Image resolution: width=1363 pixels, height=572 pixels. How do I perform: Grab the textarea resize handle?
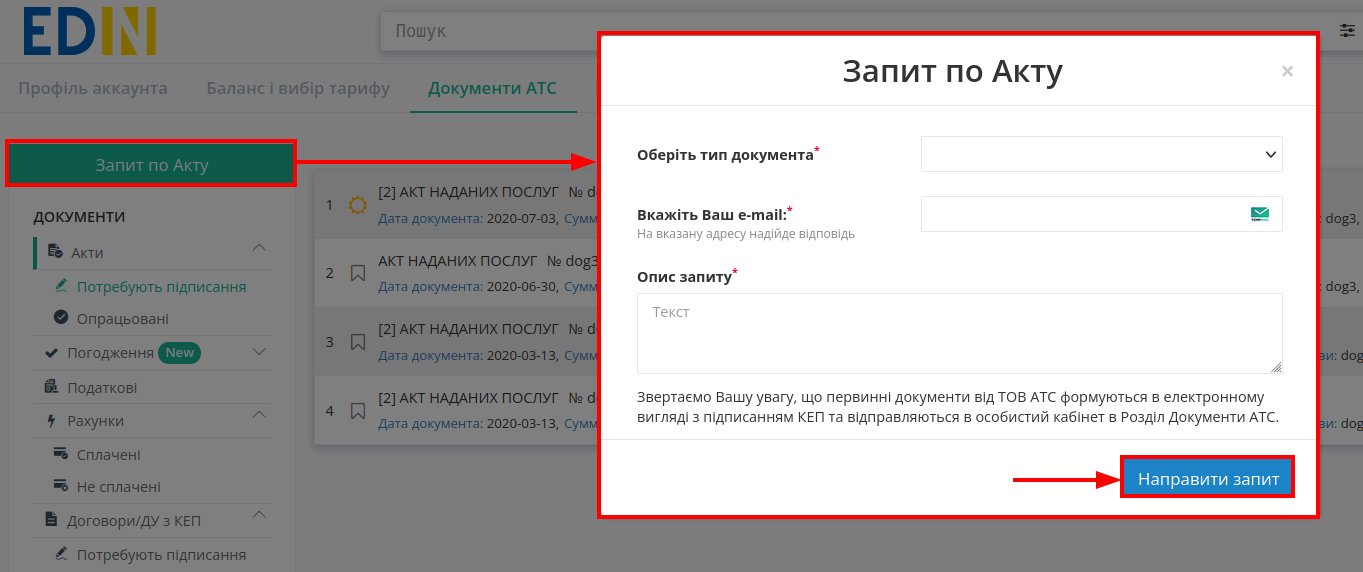[x=1277, y=368]
